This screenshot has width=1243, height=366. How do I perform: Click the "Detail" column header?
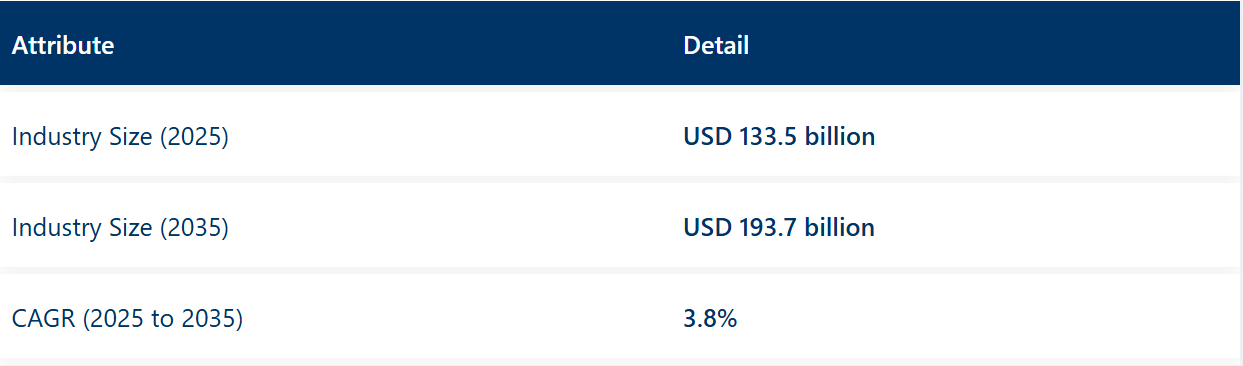point(716,45)
